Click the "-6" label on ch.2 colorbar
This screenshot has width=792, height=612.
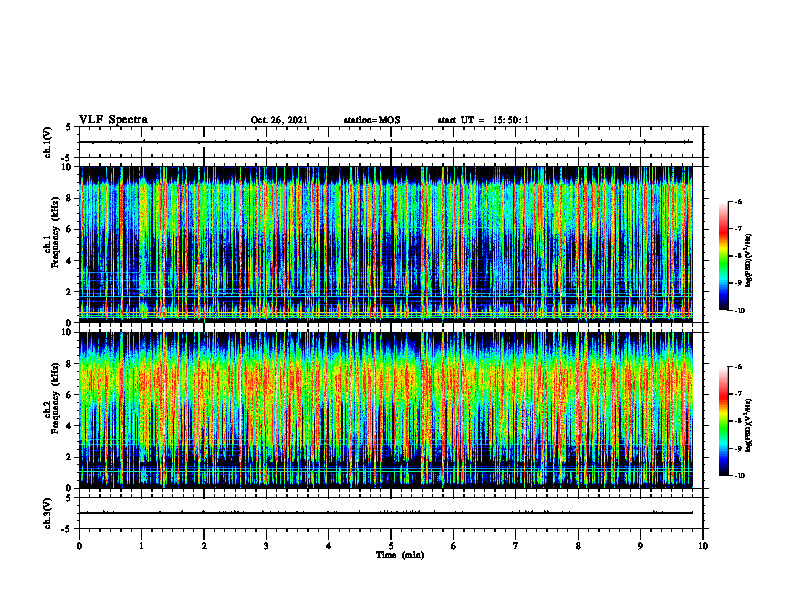click(x=738, y=367)
